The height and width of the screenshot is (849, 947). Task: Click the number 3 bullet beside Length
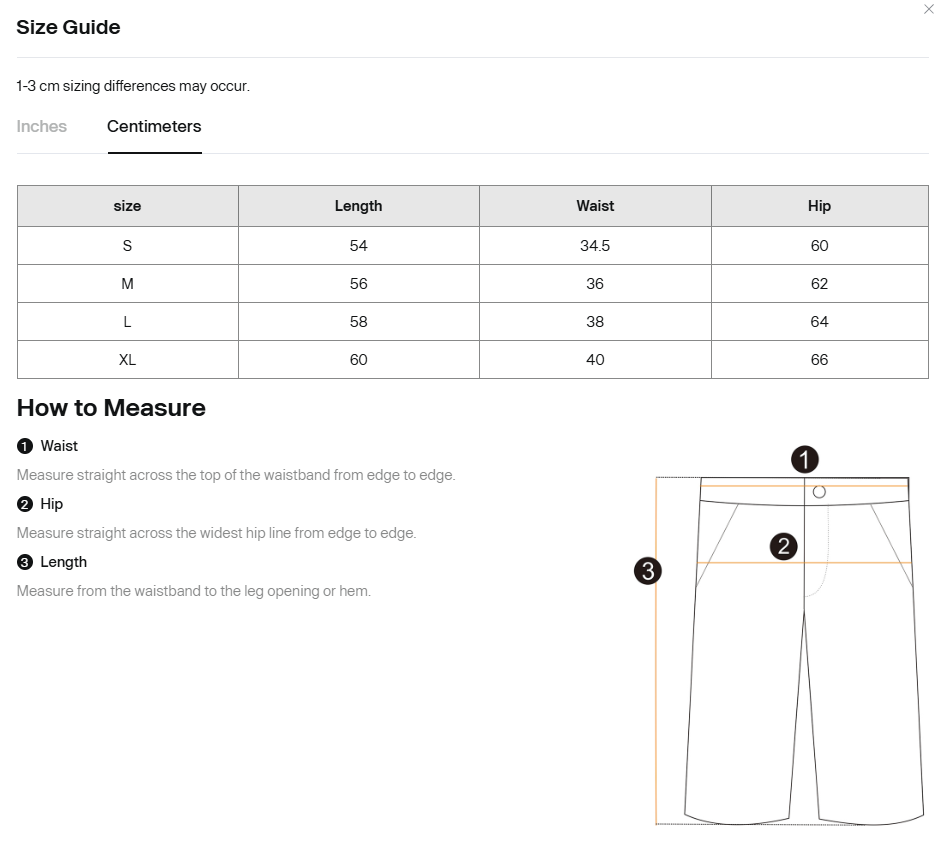point(25,562)
